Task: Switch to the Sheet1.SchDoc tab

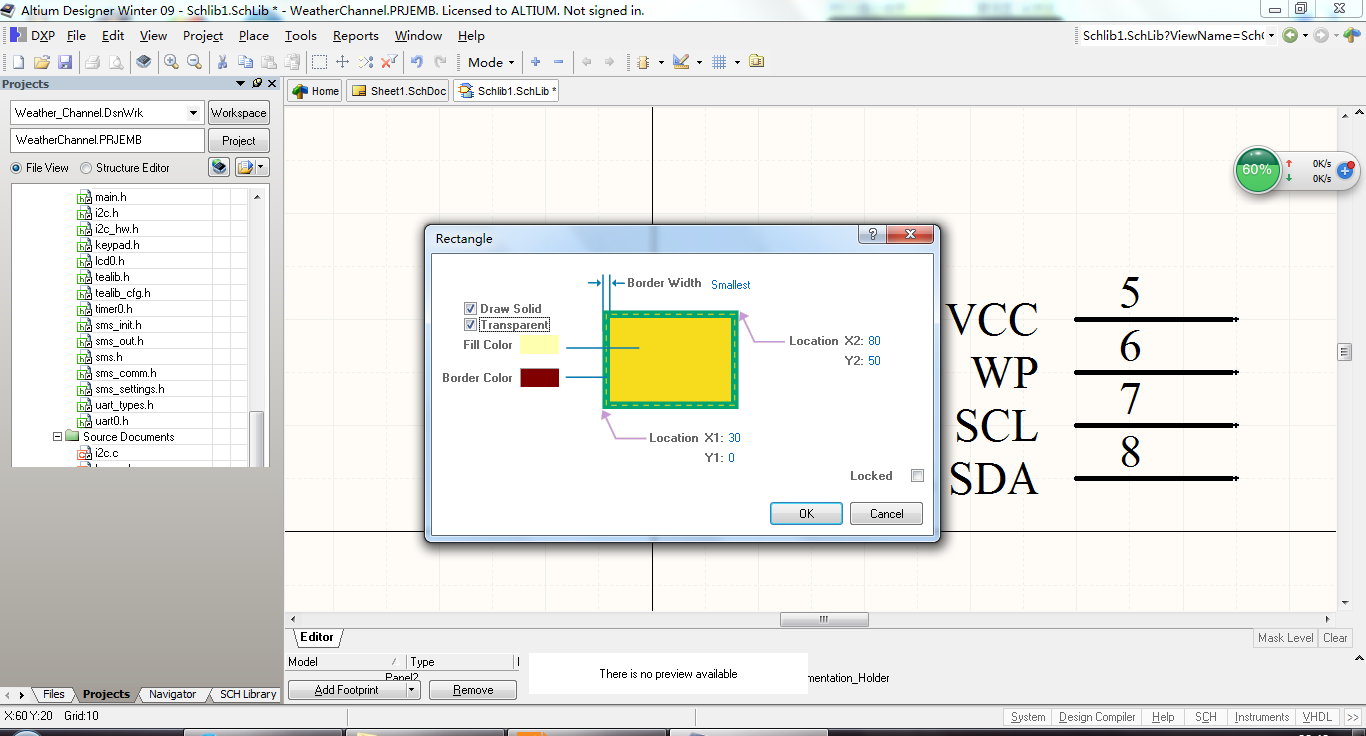Action: click(398, 91)
